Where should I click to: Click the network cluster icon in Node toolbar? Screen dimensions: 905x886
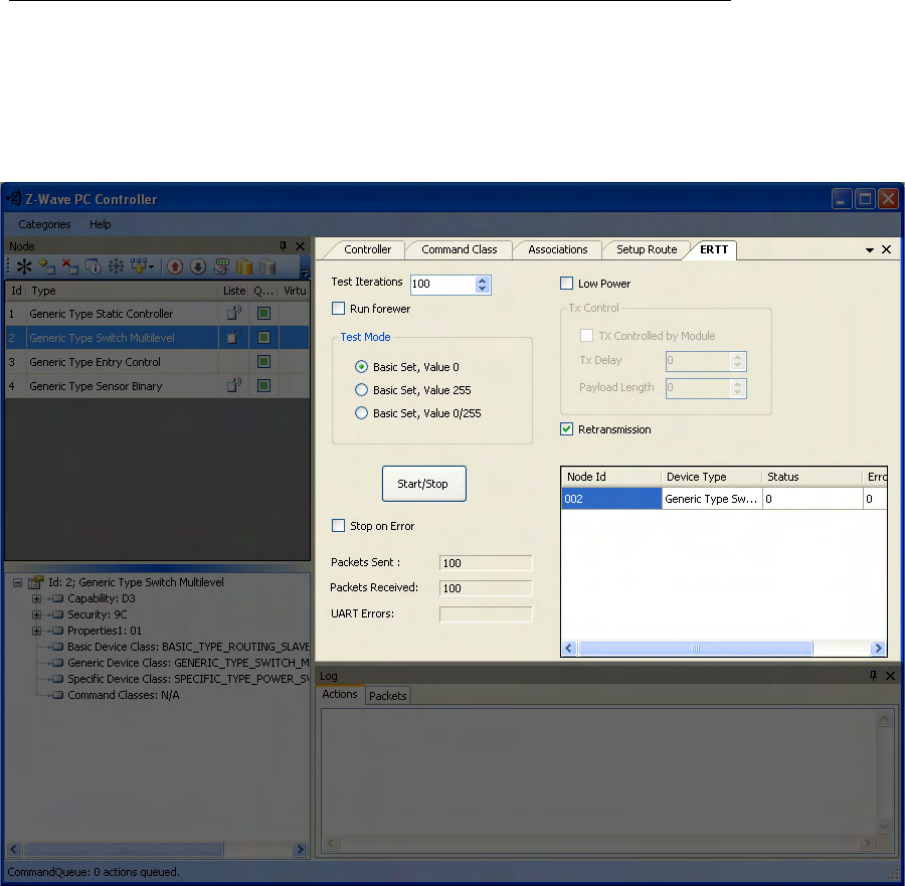coord(116,267)
